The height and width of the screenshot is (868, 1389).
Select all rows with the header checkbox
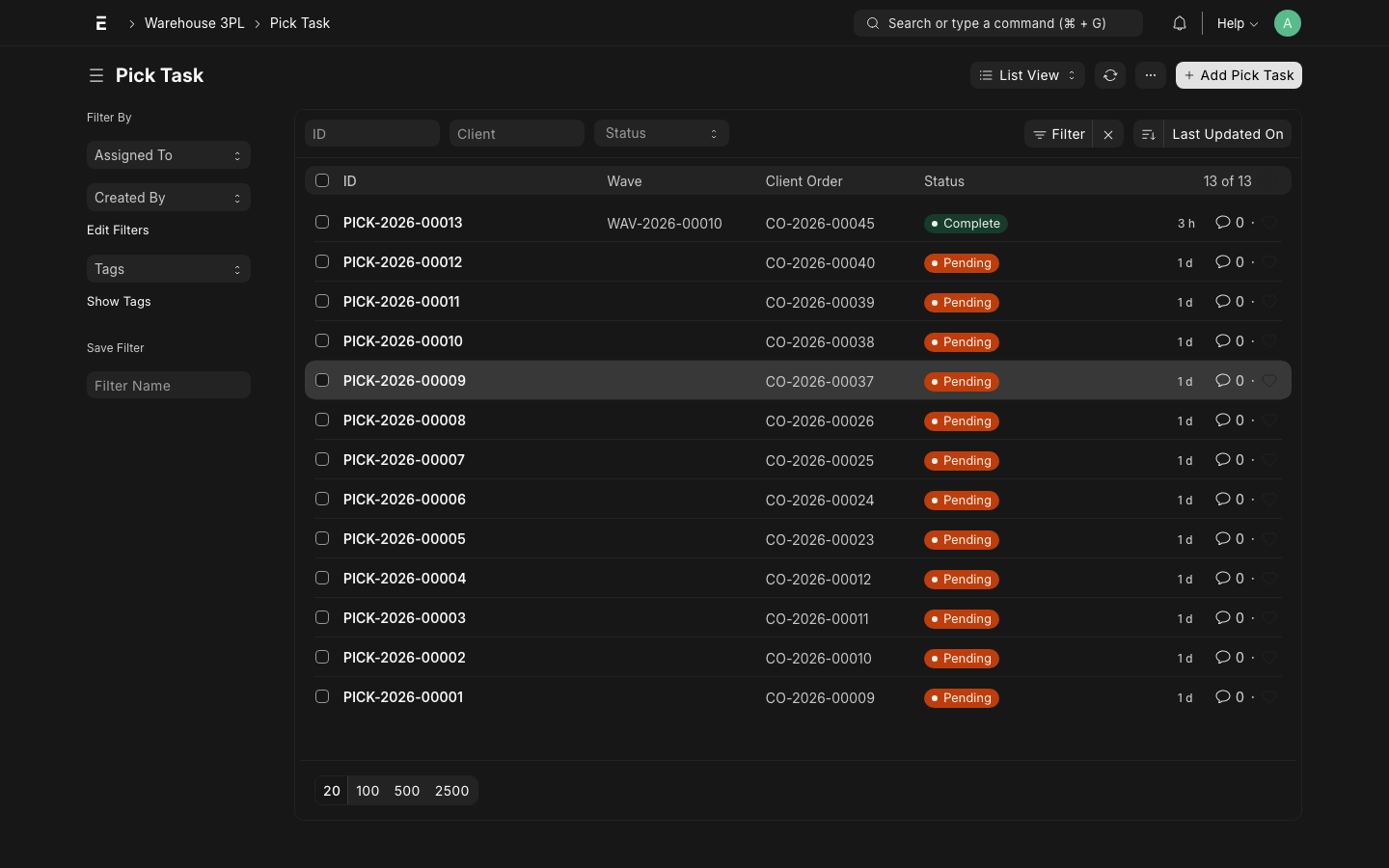coord(321,180)
